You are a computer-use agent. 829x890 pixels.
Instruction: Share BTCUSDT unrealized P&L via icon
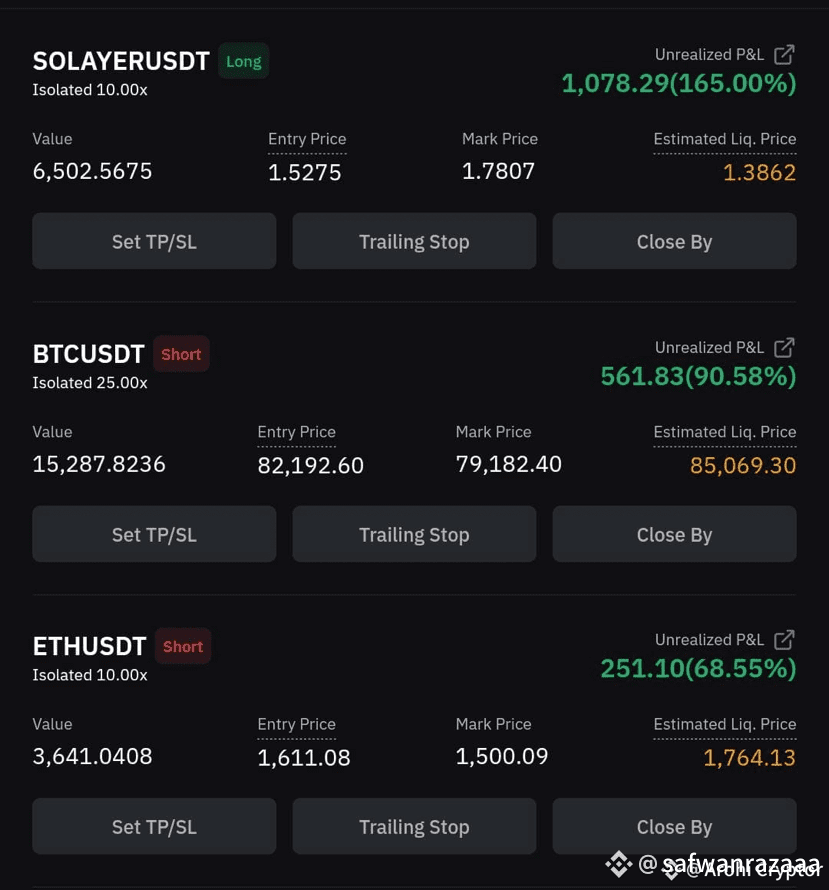click(784, 347)
